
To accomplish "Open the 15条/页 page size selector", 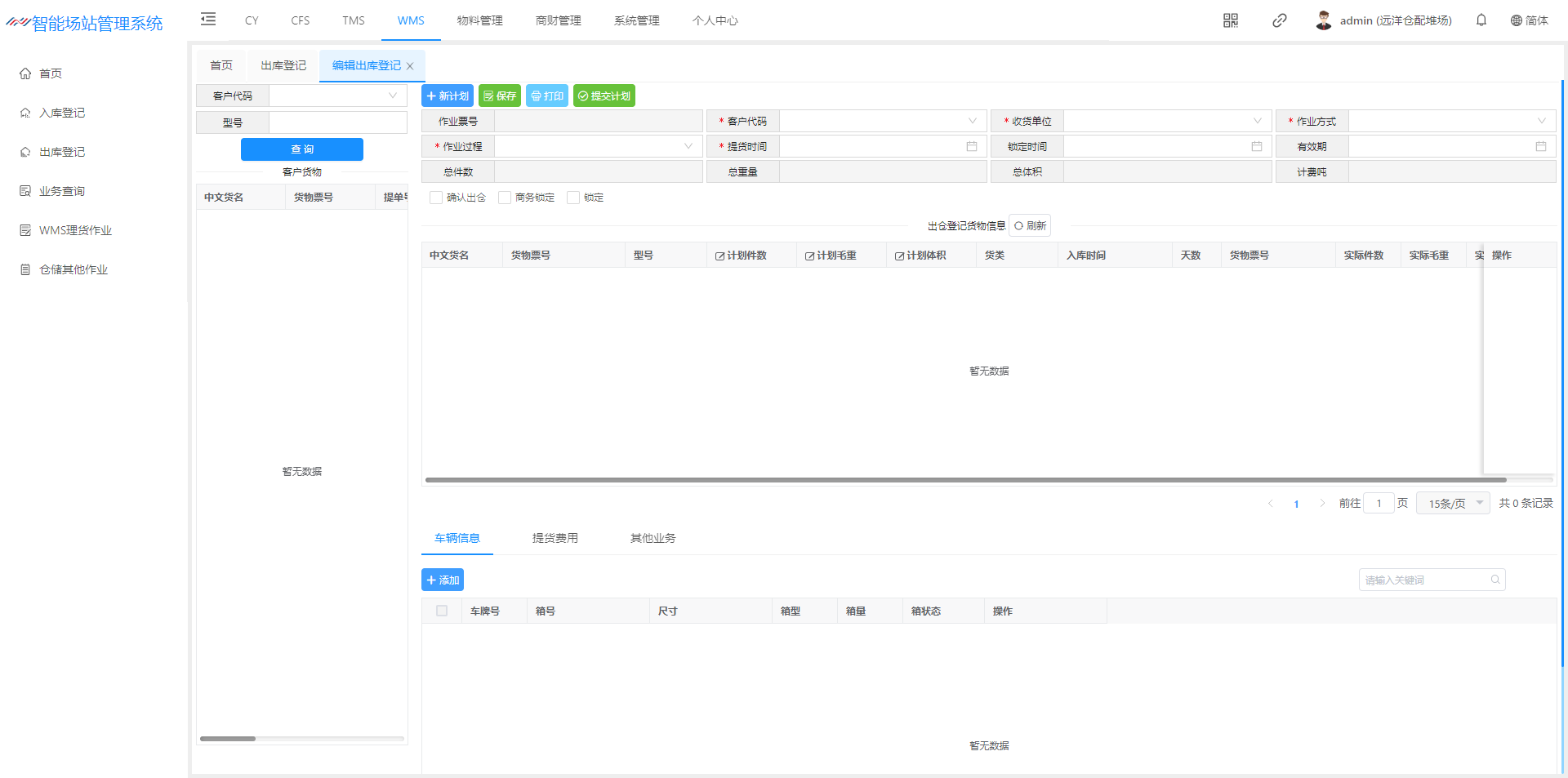I will point(1453,504).
